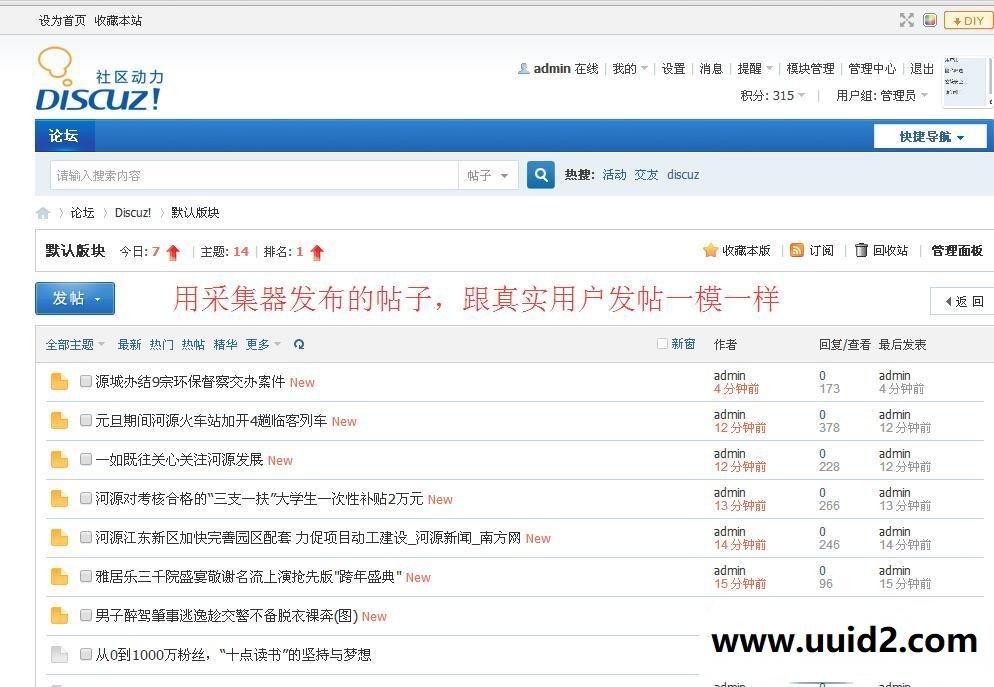Click the 退出 logout link

coord(921,68)
